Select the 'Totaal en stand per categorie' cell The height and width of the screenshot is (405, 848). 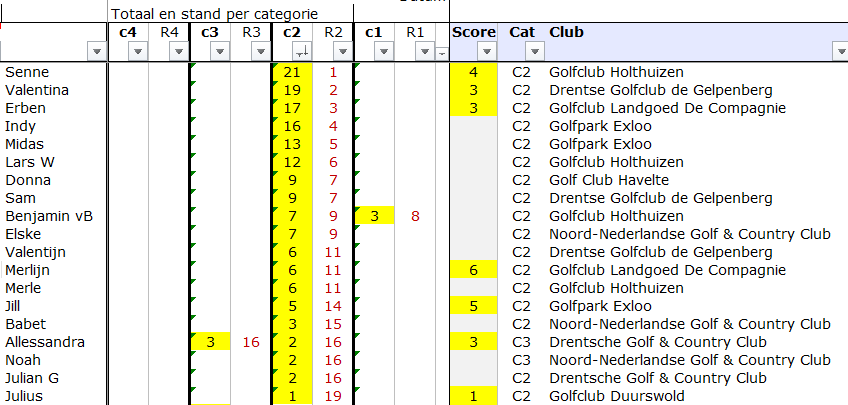click(215, 14)
